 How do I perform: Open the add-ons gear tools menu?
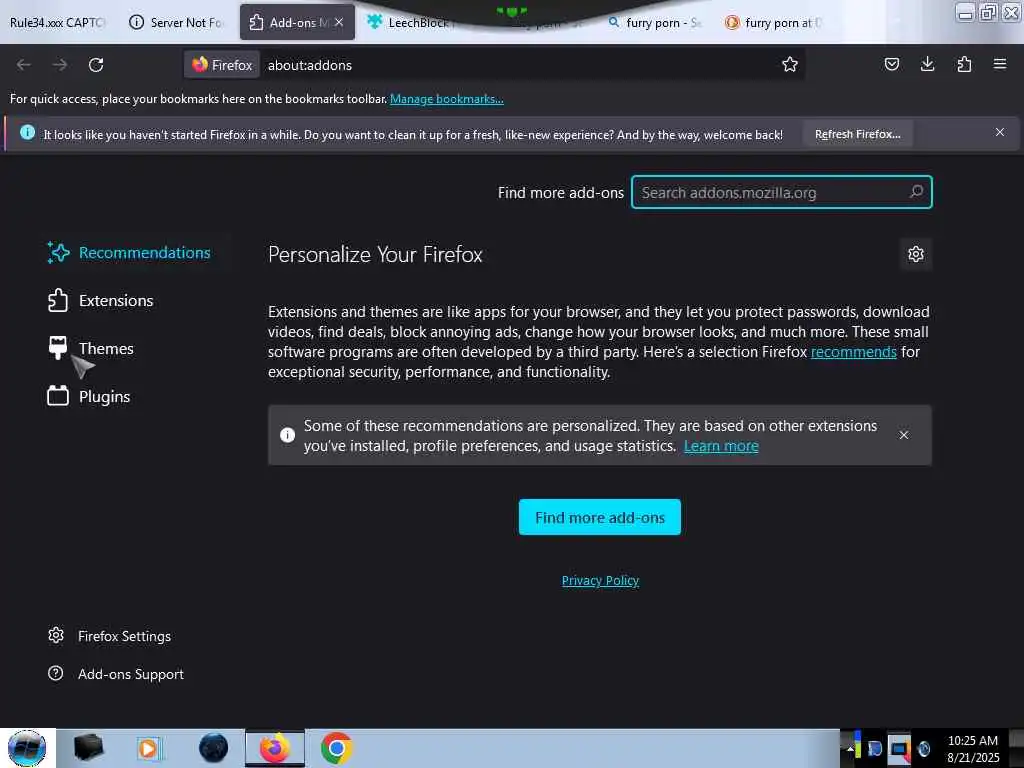(x=916, y=254)
